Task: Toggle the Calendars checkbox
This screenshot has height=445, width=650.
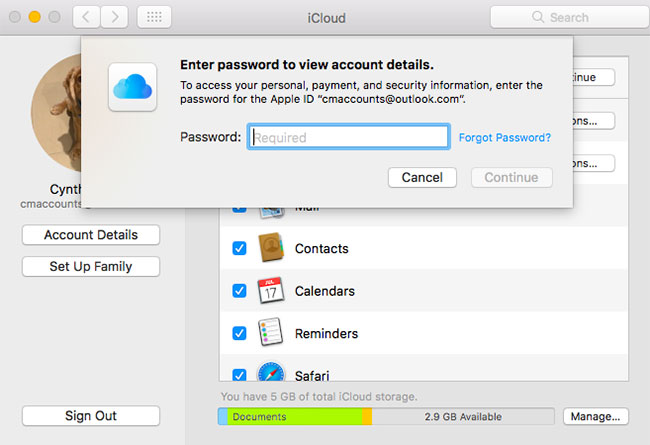Action: [240, 291]
